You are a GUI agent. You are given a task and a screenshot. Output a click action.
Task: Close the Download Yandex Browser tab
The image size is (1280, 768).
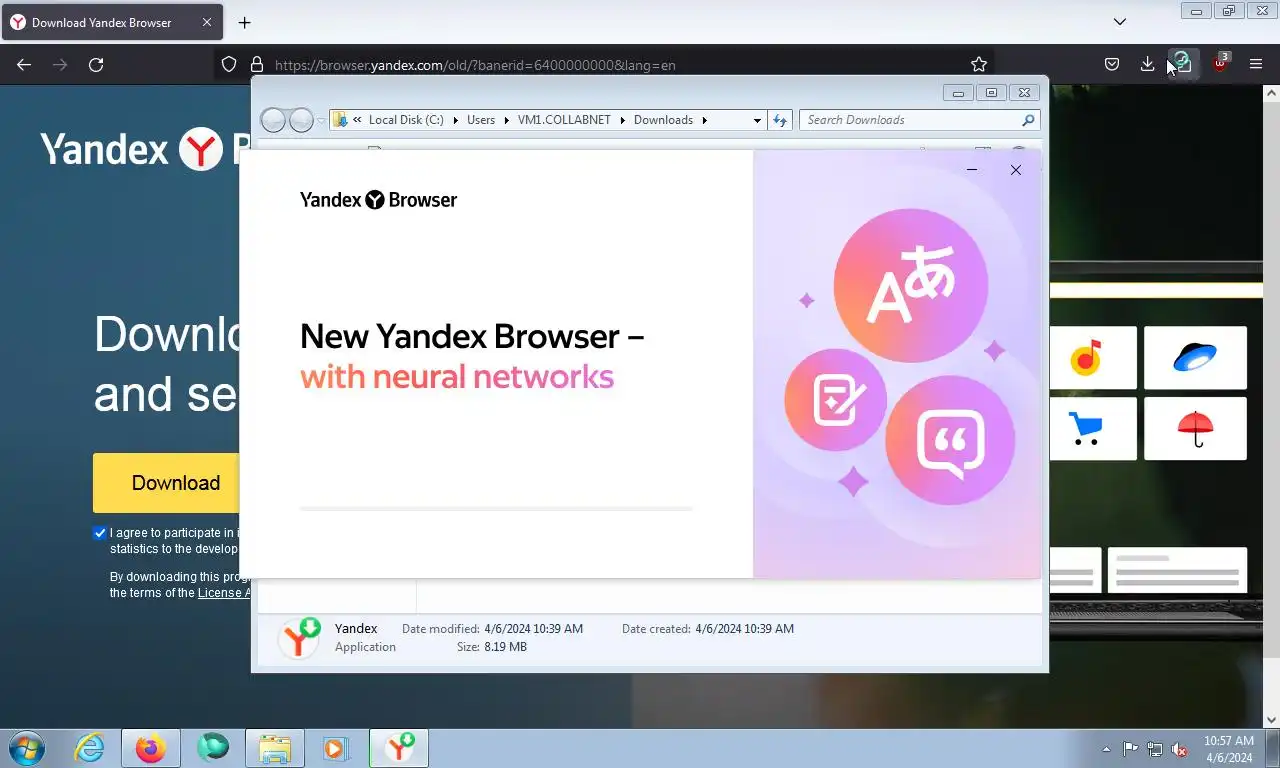tap(207, 22)
